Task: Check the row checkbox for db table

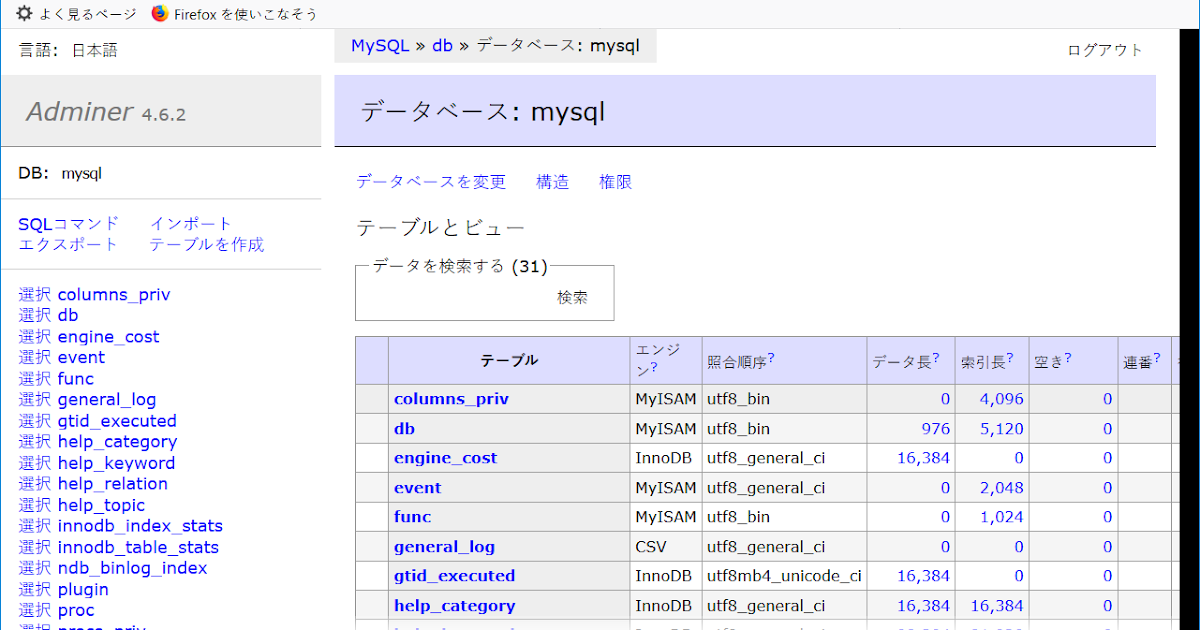Action: point(371,428)
